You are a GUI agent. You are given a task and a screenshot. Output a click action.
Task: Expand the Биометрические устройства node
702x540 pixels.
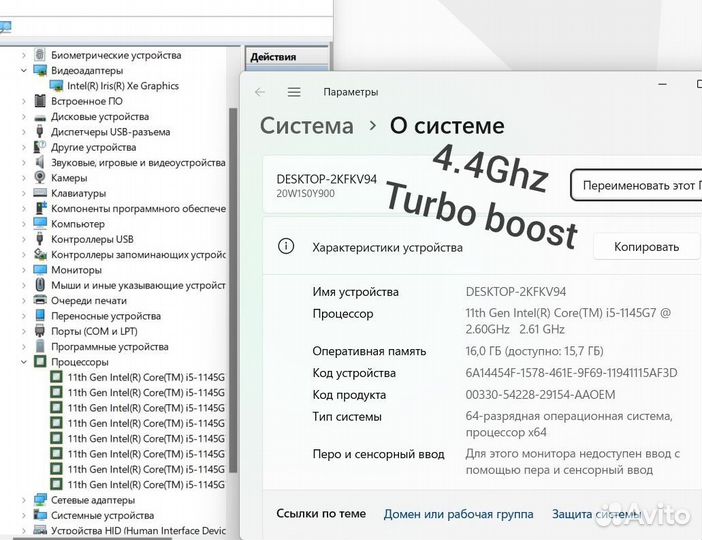point(24,55)
